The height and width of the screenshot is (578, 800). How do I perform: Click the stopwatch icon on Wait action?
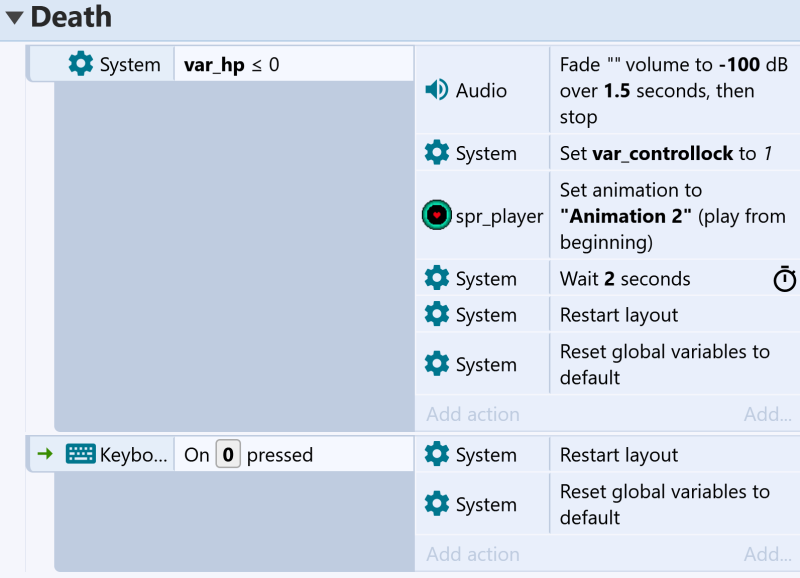[x=785, y=279]
